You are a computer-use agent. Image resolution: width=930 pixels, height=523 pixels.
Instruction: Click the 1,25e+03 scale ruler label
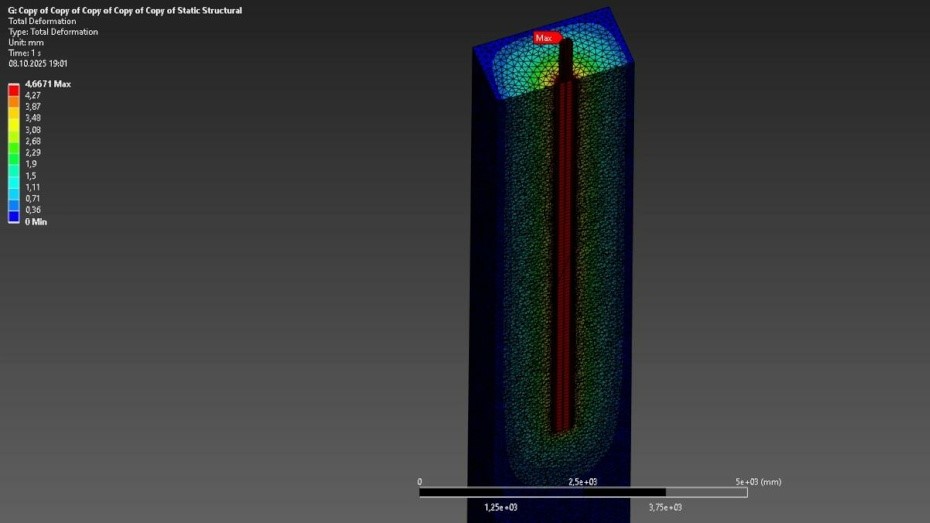(500, 507)
